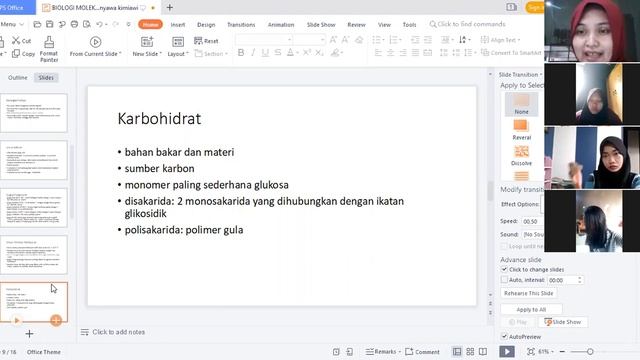640x360 pixels.
Task: Click the status bar slideshow play button
Action: [507, 351]
